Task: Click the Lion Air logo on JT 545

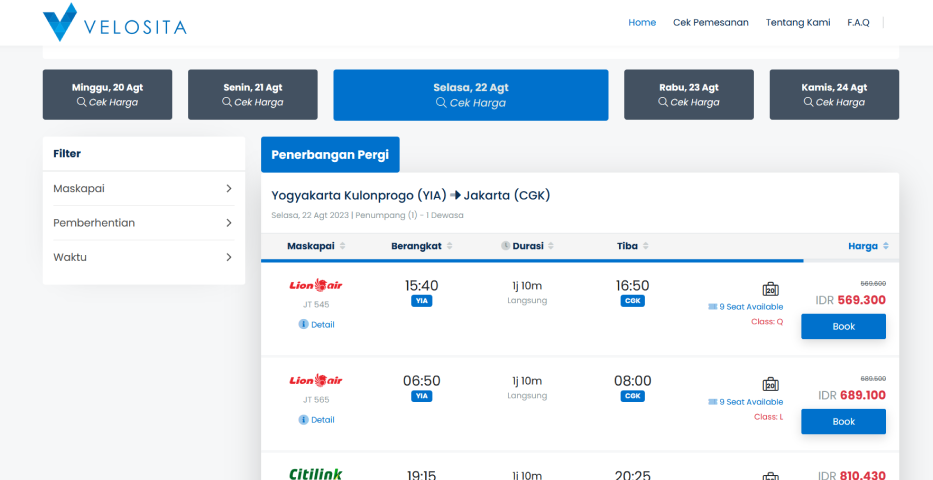Action: 315,285
